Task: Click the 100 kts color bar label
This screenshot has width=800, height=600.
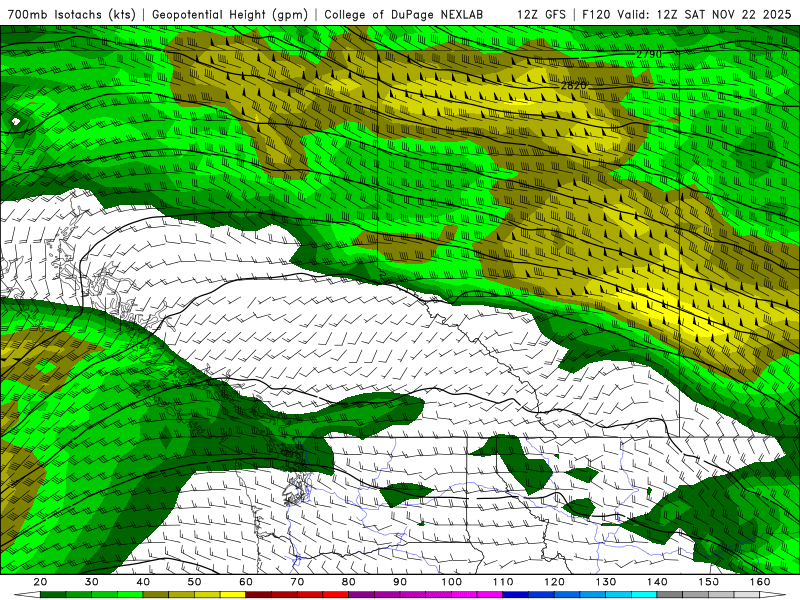Action: click(x=452, y=582)
